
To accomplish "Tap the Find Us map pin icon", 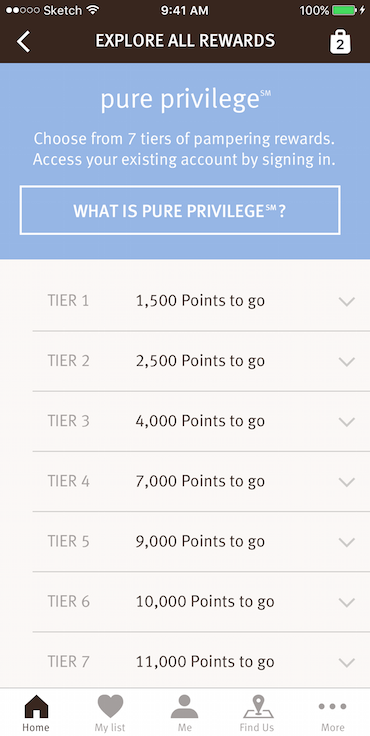I will pos(257,706).
